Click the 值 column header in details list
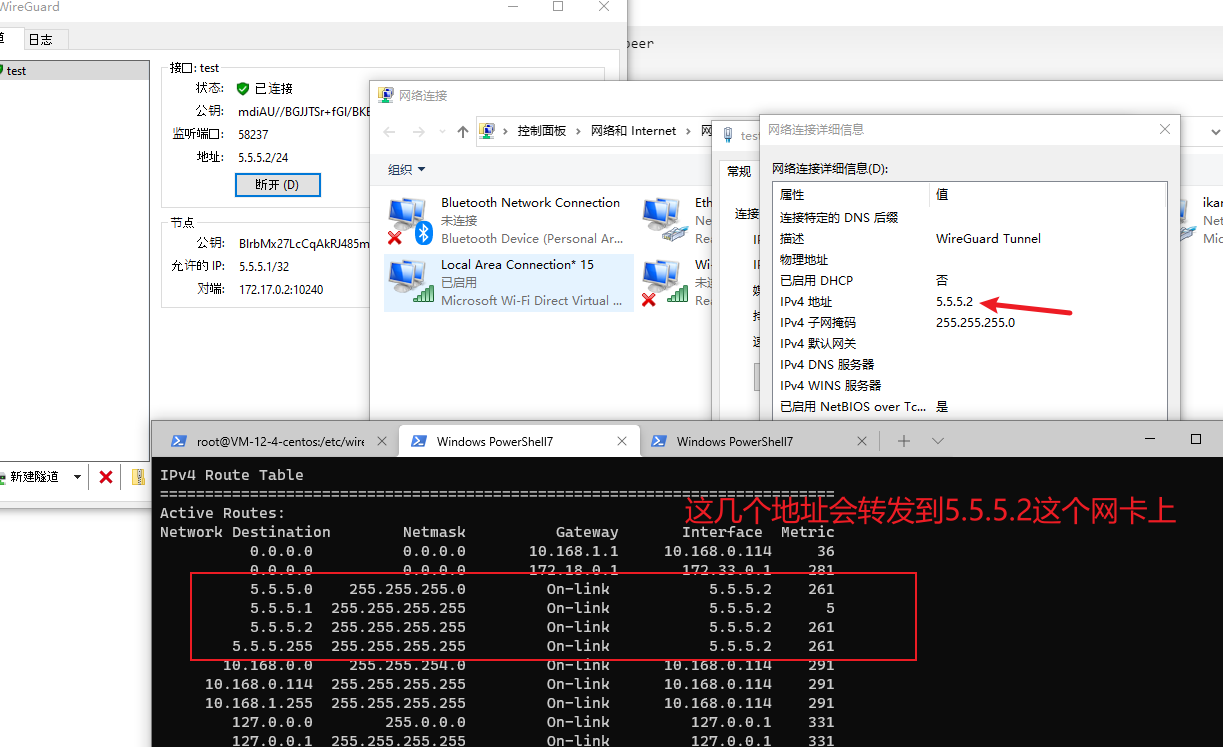This screenshot has height=747, width=1223. (1048, 195)
